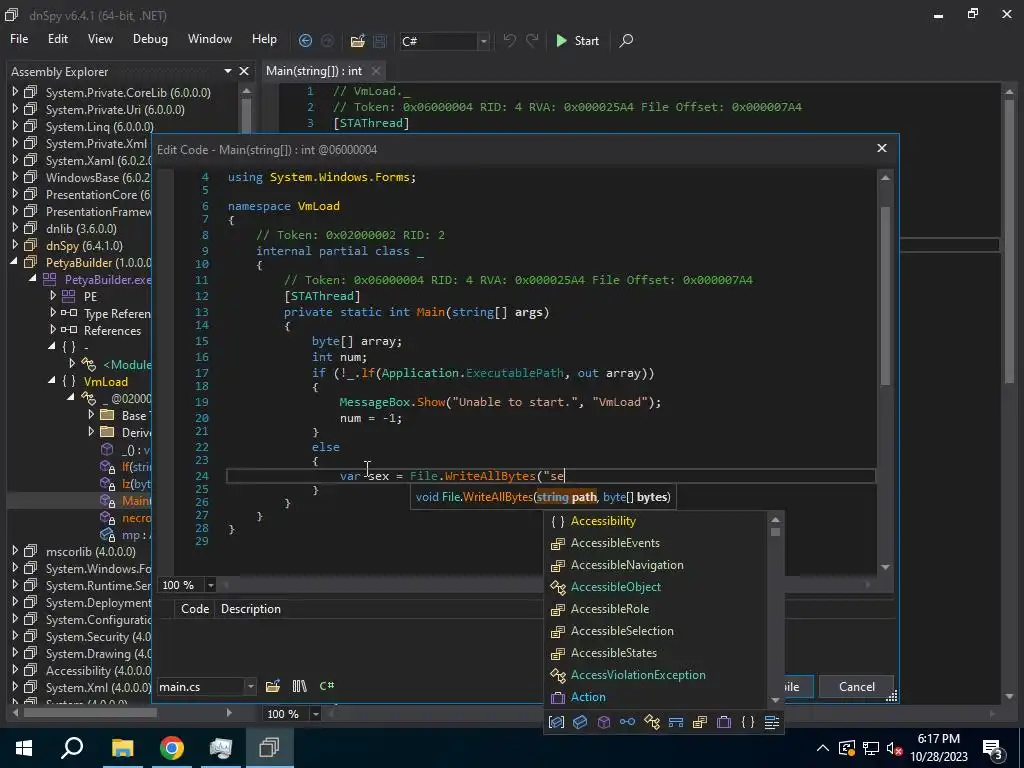Click the Cancel button in Edit Code dialog
Screen dimensions: 1024x768
(x=856, y=686)
